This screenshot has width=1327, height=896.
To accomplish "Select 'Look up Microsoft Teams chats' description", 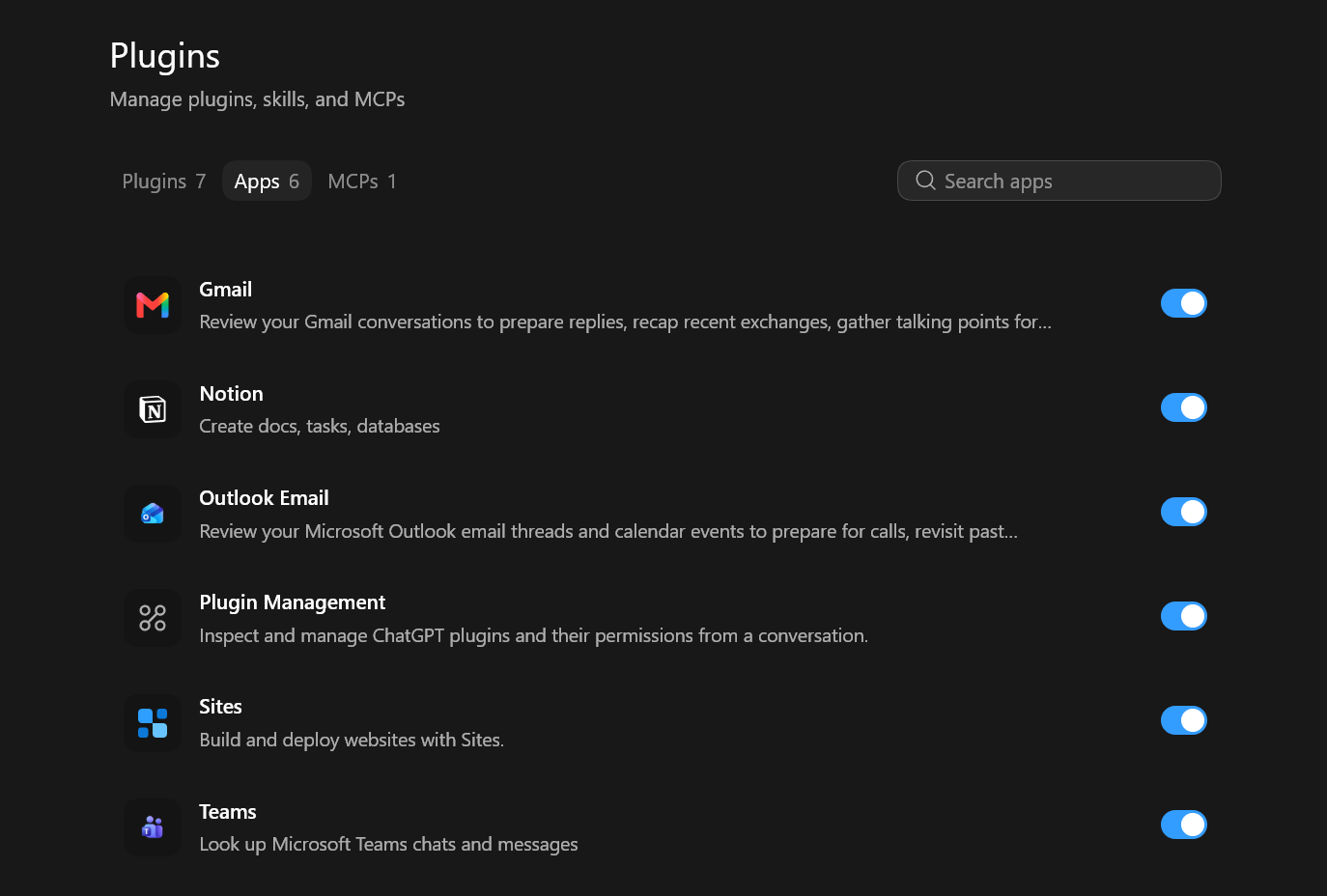I will pos(389,844).
